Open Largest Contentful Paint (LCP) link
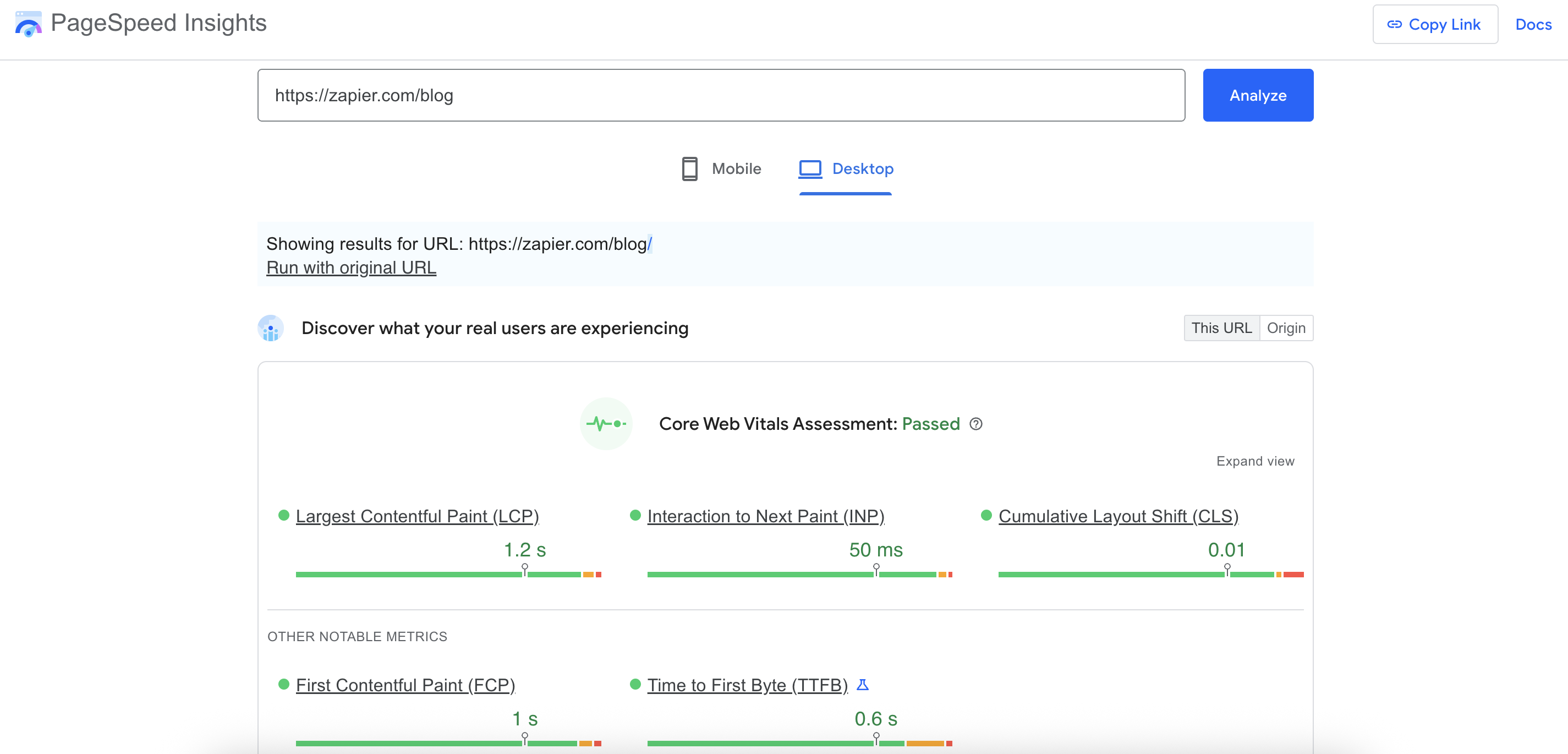 point(417,516)
